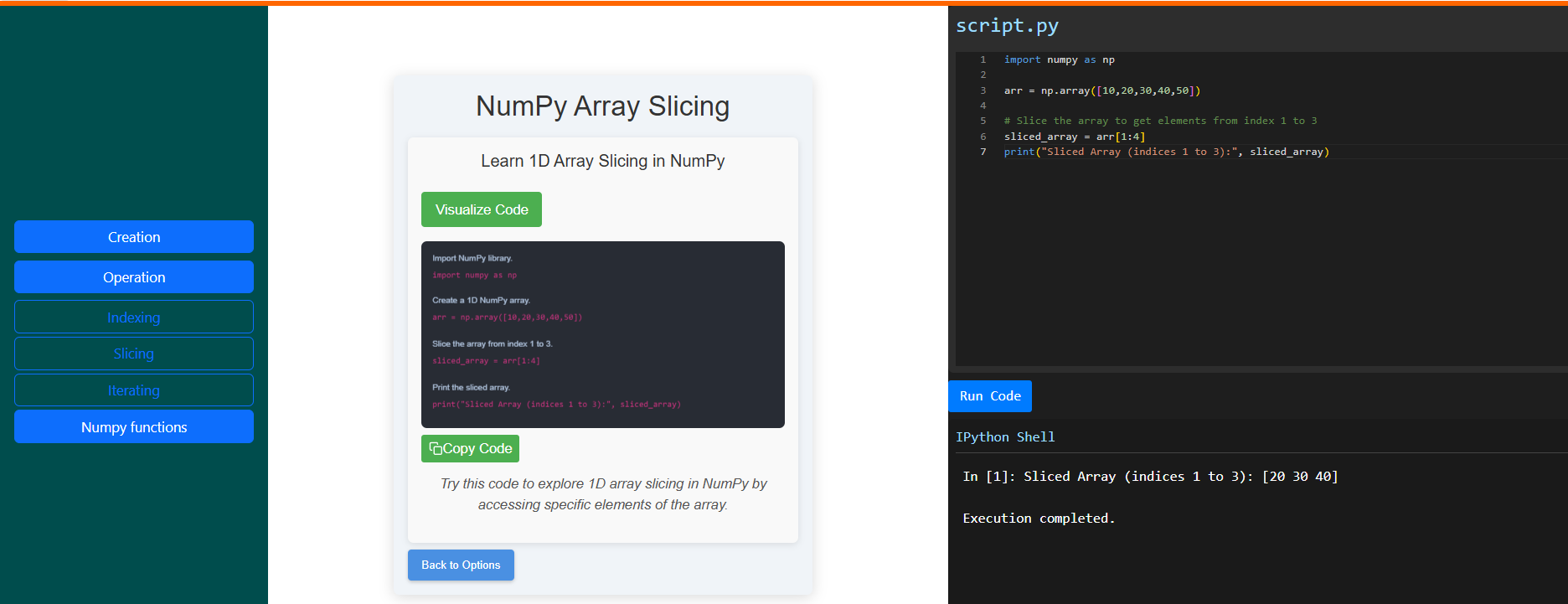Viewport: 1568px width, 604px height.
Task: Open the Creation section in sidebar
Action: pyautogui.click(x=134, y=237)
